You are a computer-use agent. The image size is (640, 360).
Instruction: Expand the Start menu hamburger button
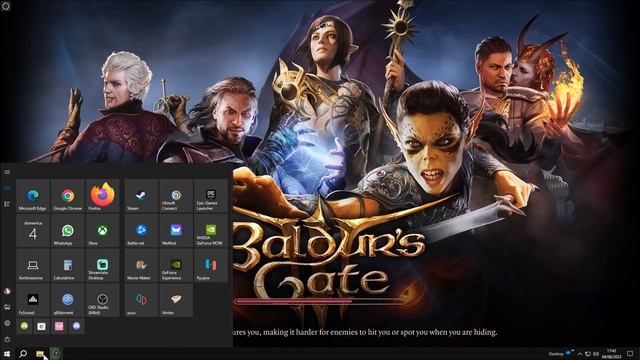coord(7,172)
